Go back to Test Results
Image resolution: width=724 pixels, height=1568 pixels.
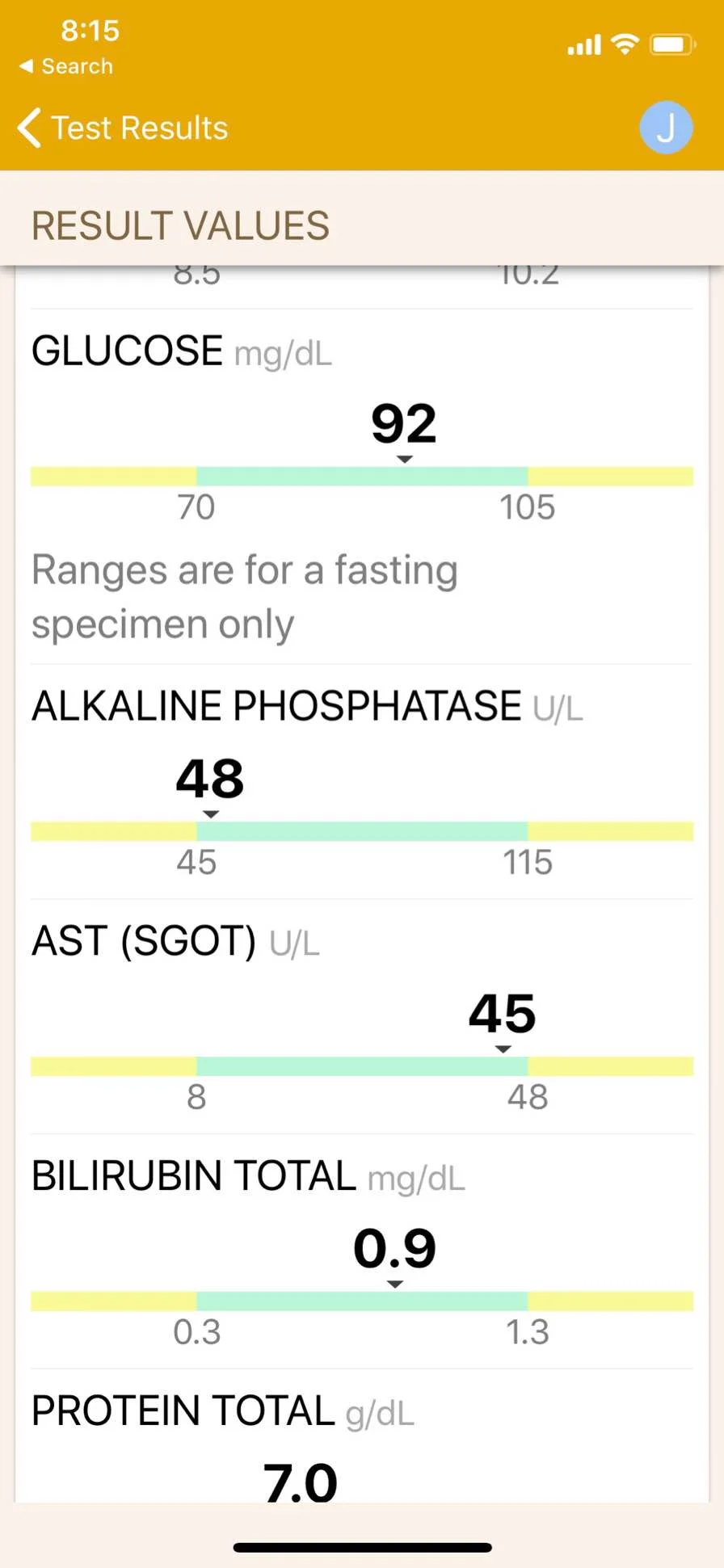139,128
